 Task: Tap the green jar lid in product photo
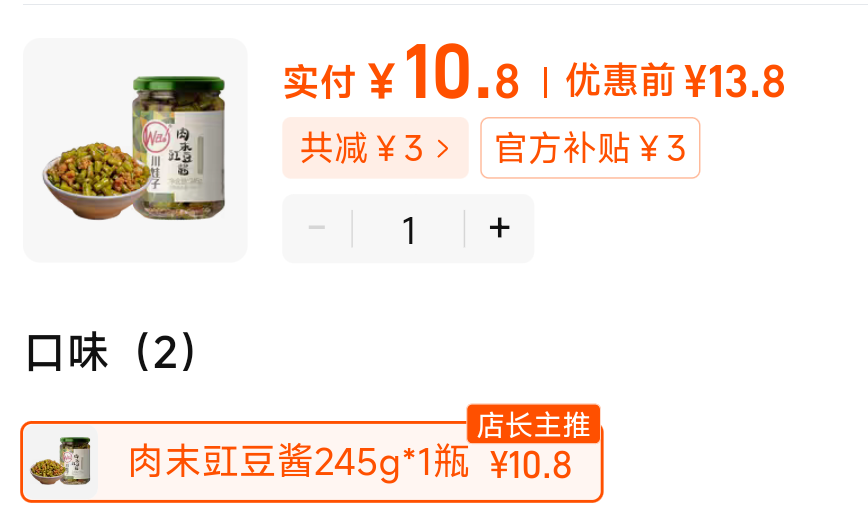point(179,84)
